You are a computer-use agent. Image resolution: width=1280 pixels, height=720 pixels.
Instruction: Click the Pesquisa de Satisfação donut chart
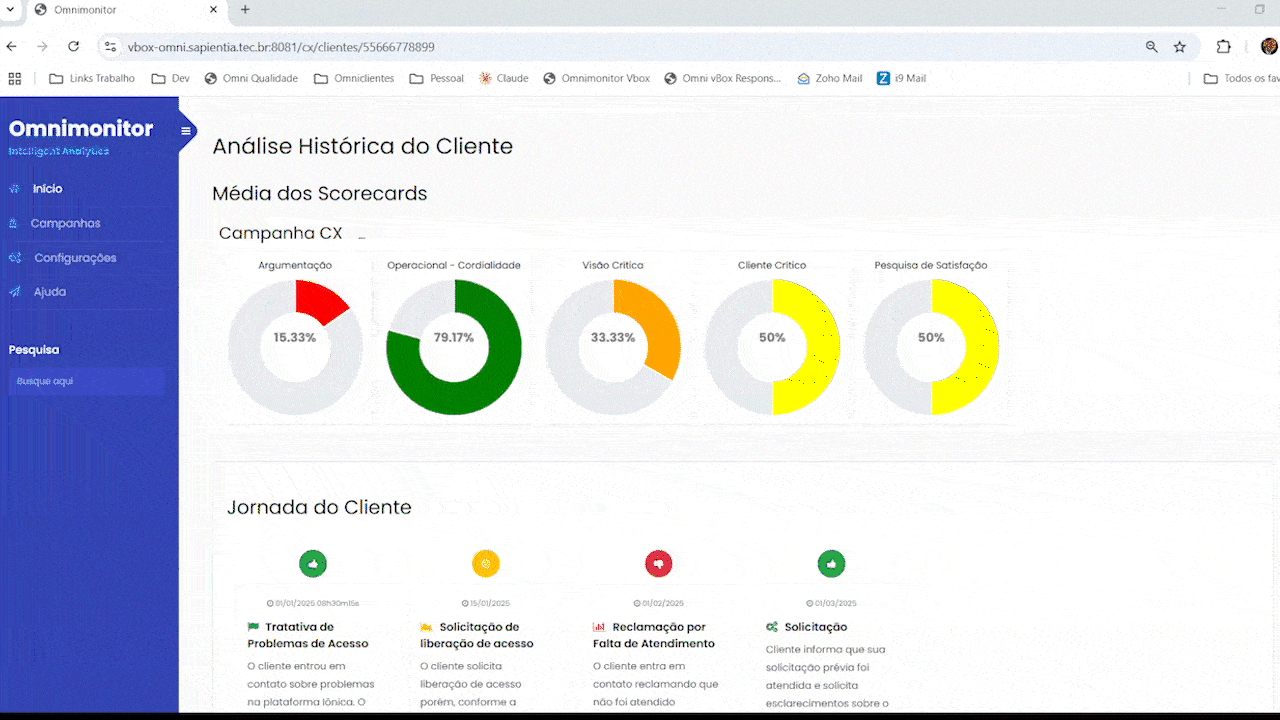(931, 347)
